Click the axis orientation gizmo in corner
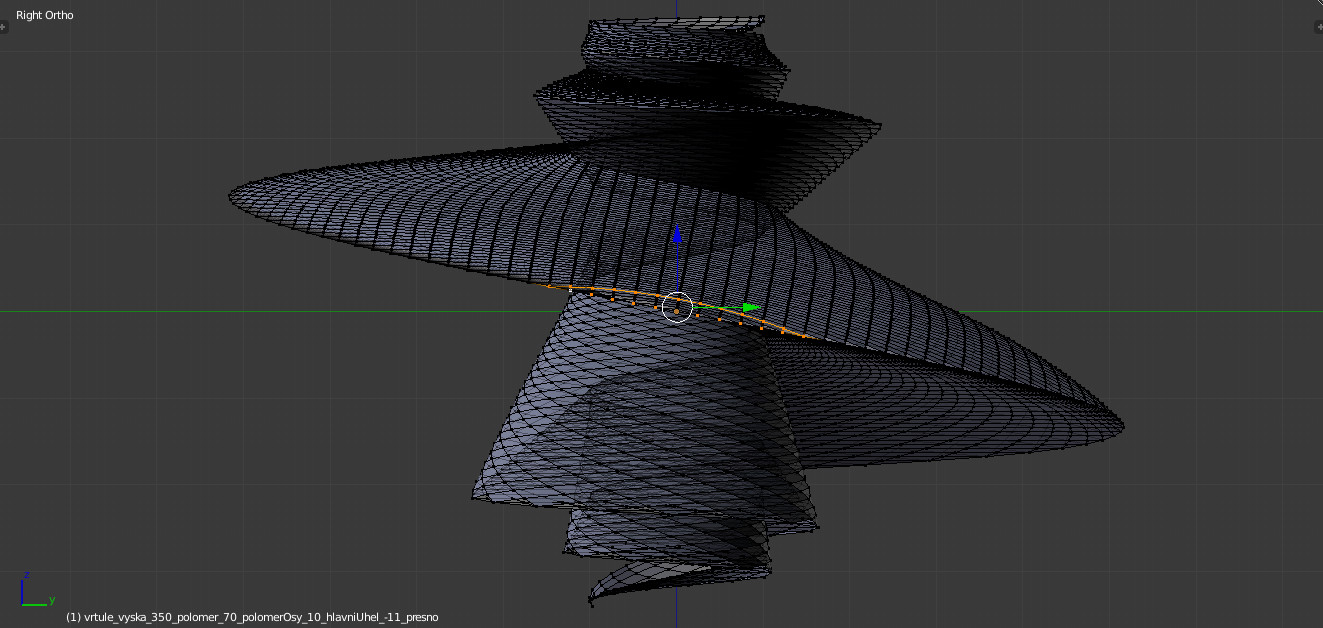This screenshot has width=1323, height=628. coord(35,590)
